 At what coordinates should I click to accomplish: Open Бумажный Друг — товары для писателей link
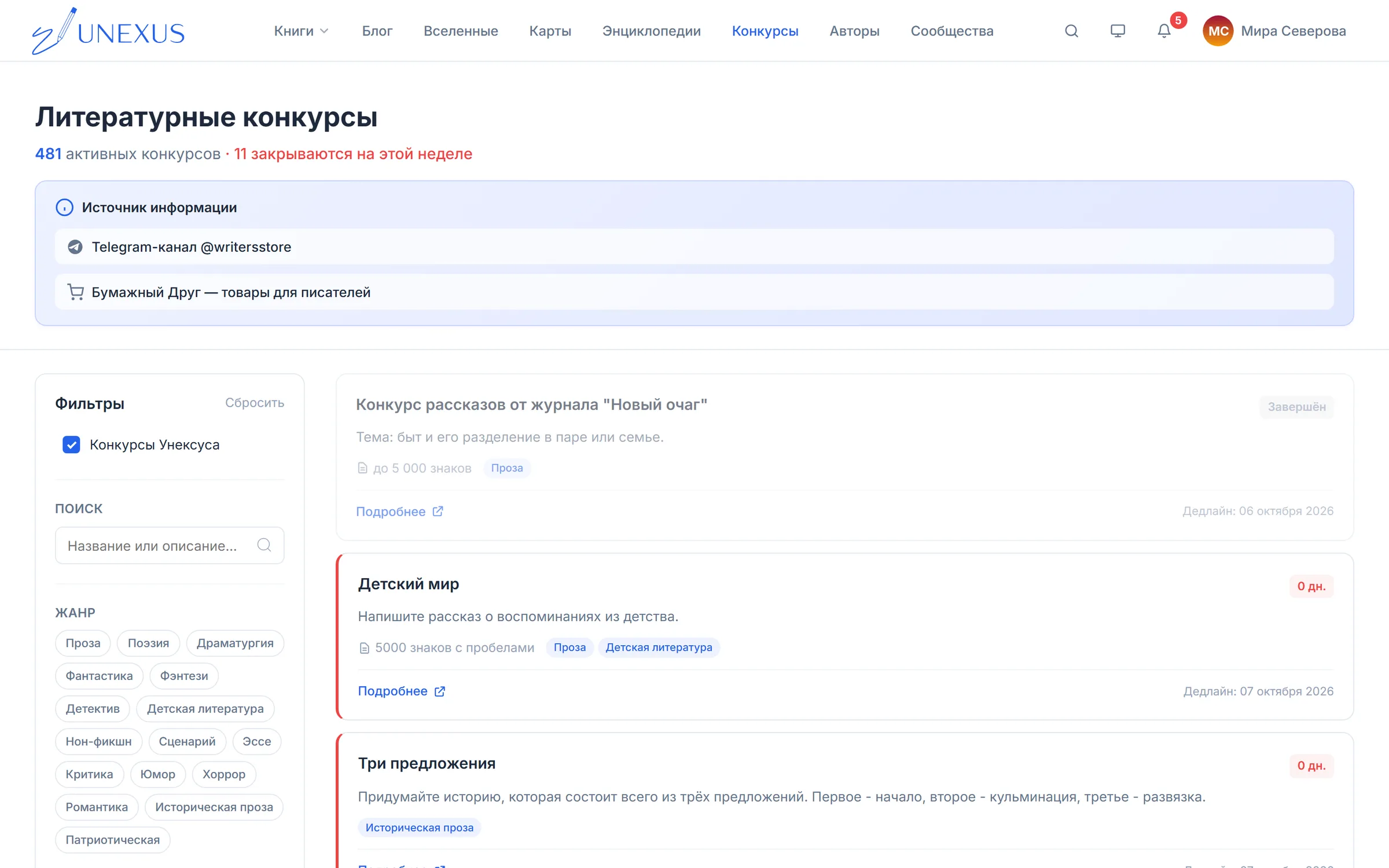[x=694, y=292]
